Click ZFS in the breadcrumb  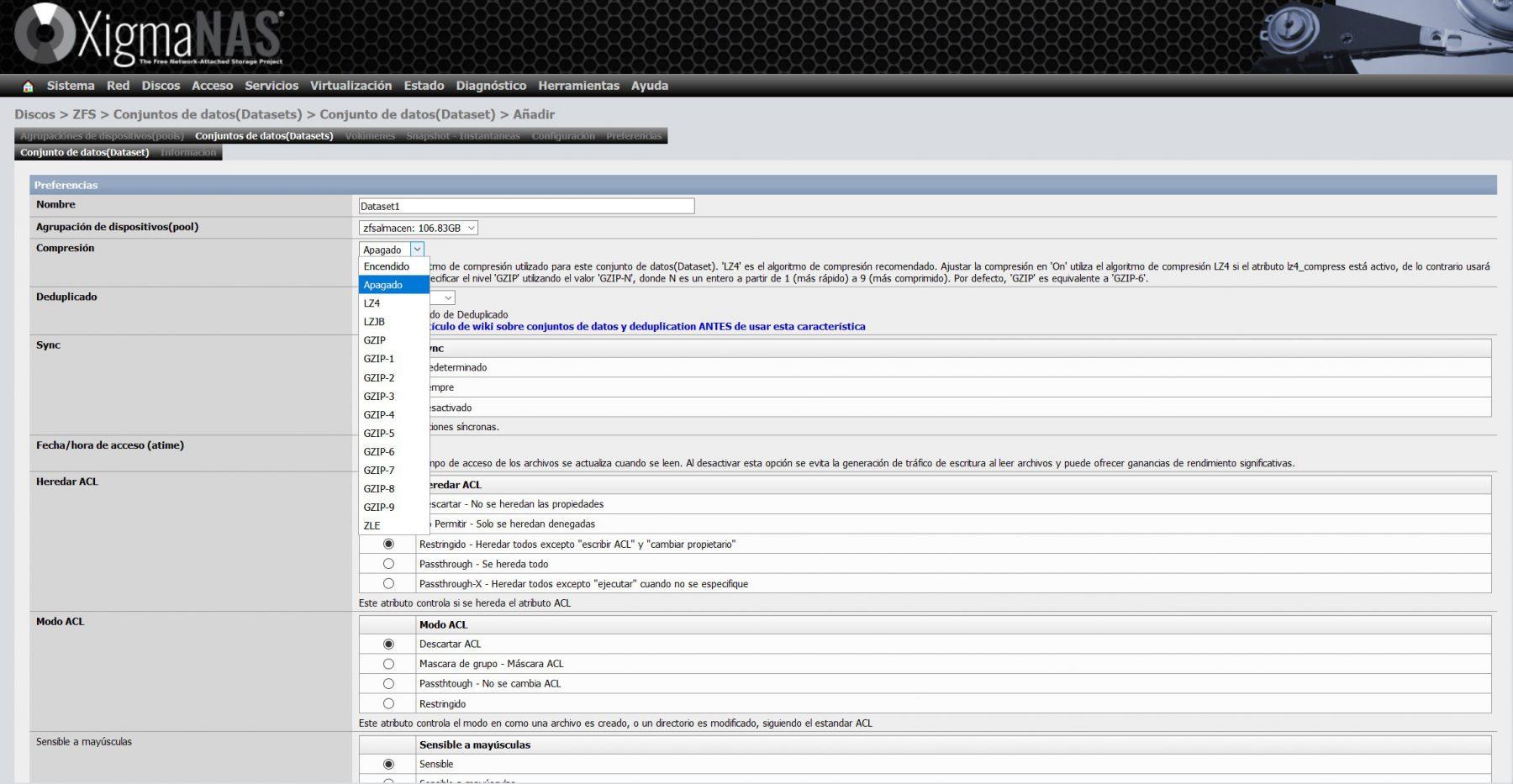pos(84,114)
